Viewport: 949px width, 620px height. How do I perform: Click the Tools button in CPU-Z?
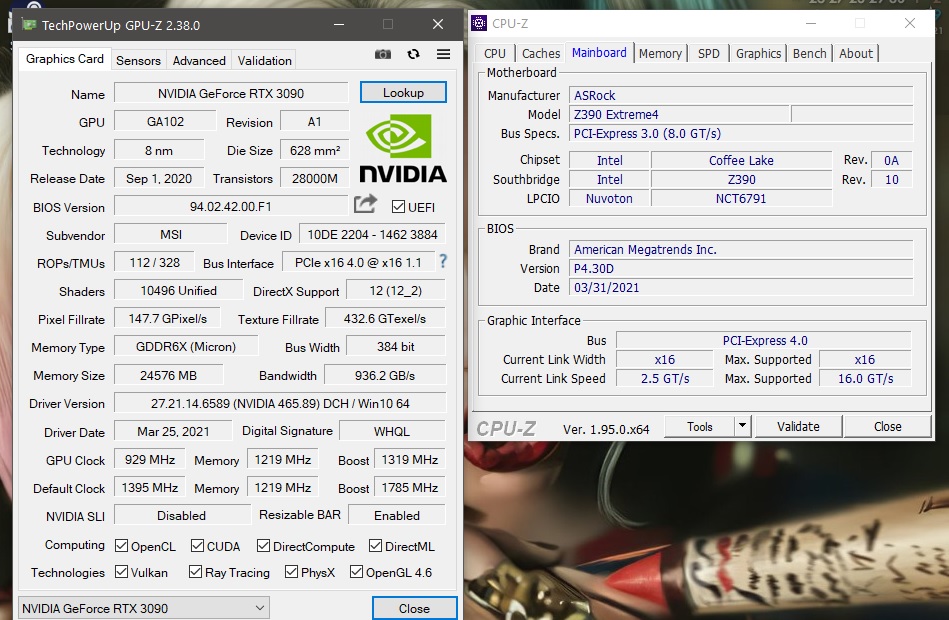pyautogui.click(x=700, y=426)
